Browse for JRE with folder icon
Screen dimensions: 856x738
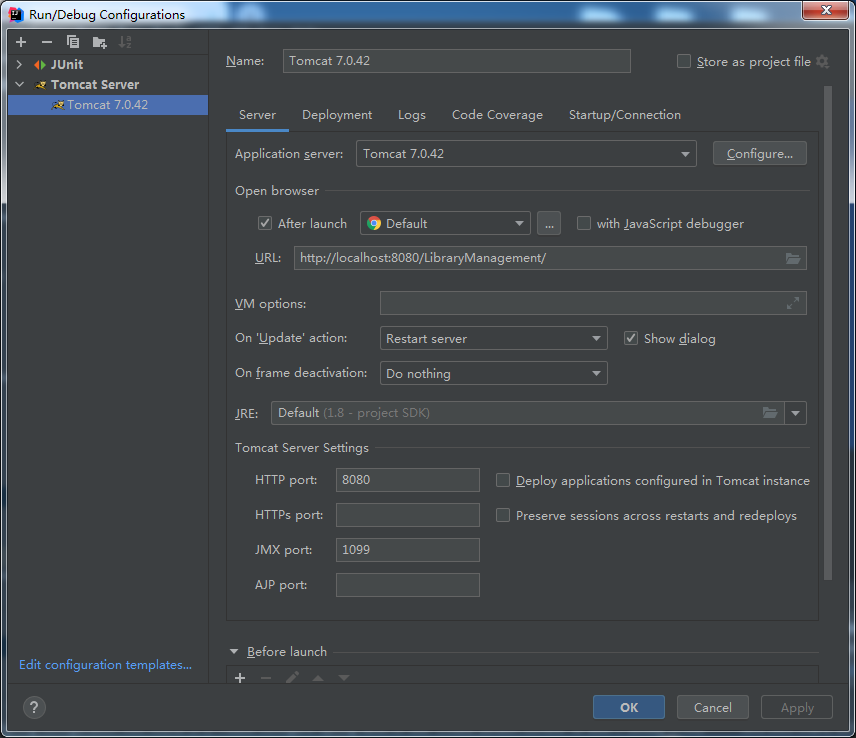pos(770,413)
